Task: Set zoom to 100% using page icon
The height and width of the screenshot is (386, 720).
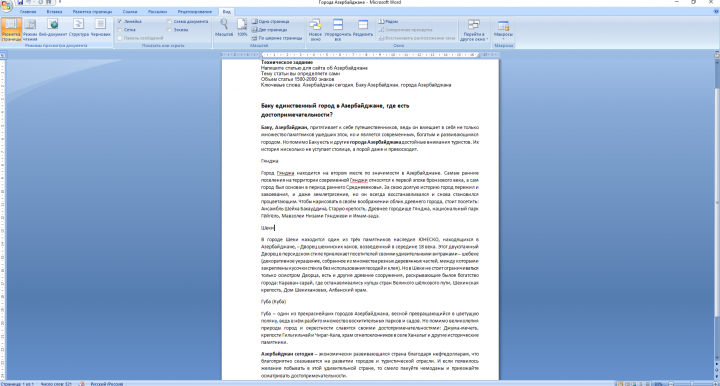Action: [x=242, y=28]
